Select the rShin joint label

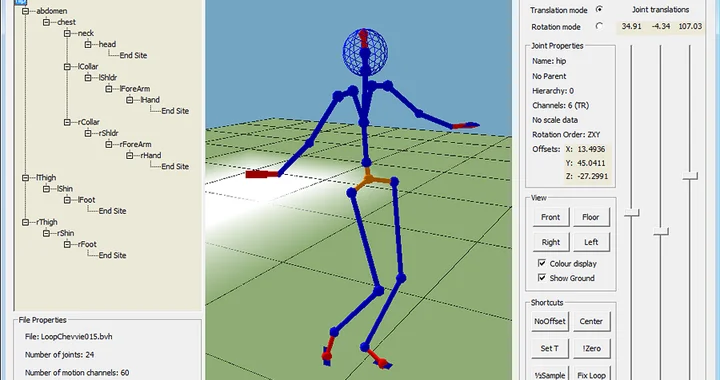66,233
